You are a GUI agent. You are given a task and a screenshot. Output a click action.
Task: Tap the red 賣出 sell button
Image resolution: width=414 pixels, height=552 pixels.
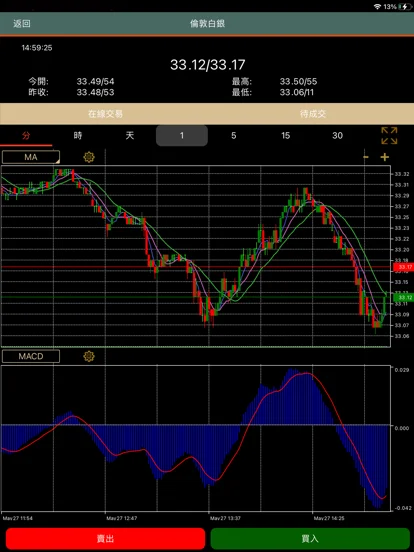[x=105, y=539]
